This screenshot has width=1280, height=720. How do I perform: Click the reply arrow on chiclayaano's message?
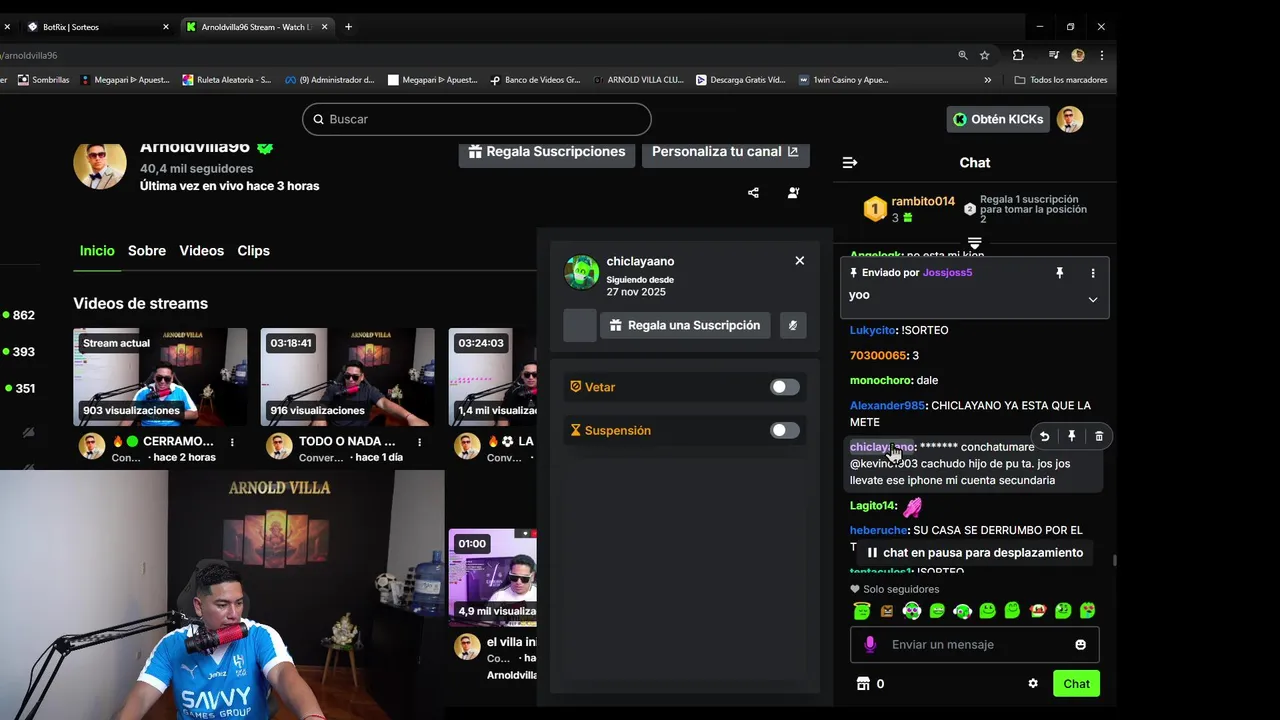(1044, 436)
